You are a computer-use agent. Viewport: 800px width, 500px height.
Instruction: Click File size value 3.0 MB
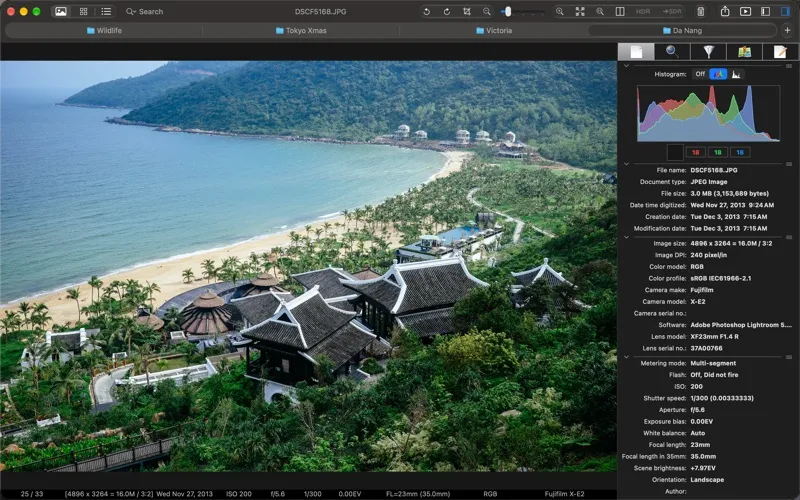(730, 193)
